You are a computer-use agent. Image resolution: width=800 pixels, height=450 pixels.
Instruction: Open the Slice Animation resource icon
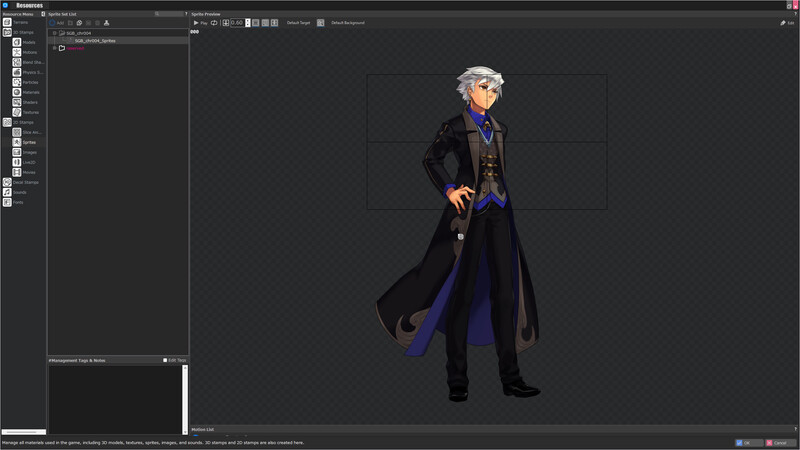click(17, 132)
